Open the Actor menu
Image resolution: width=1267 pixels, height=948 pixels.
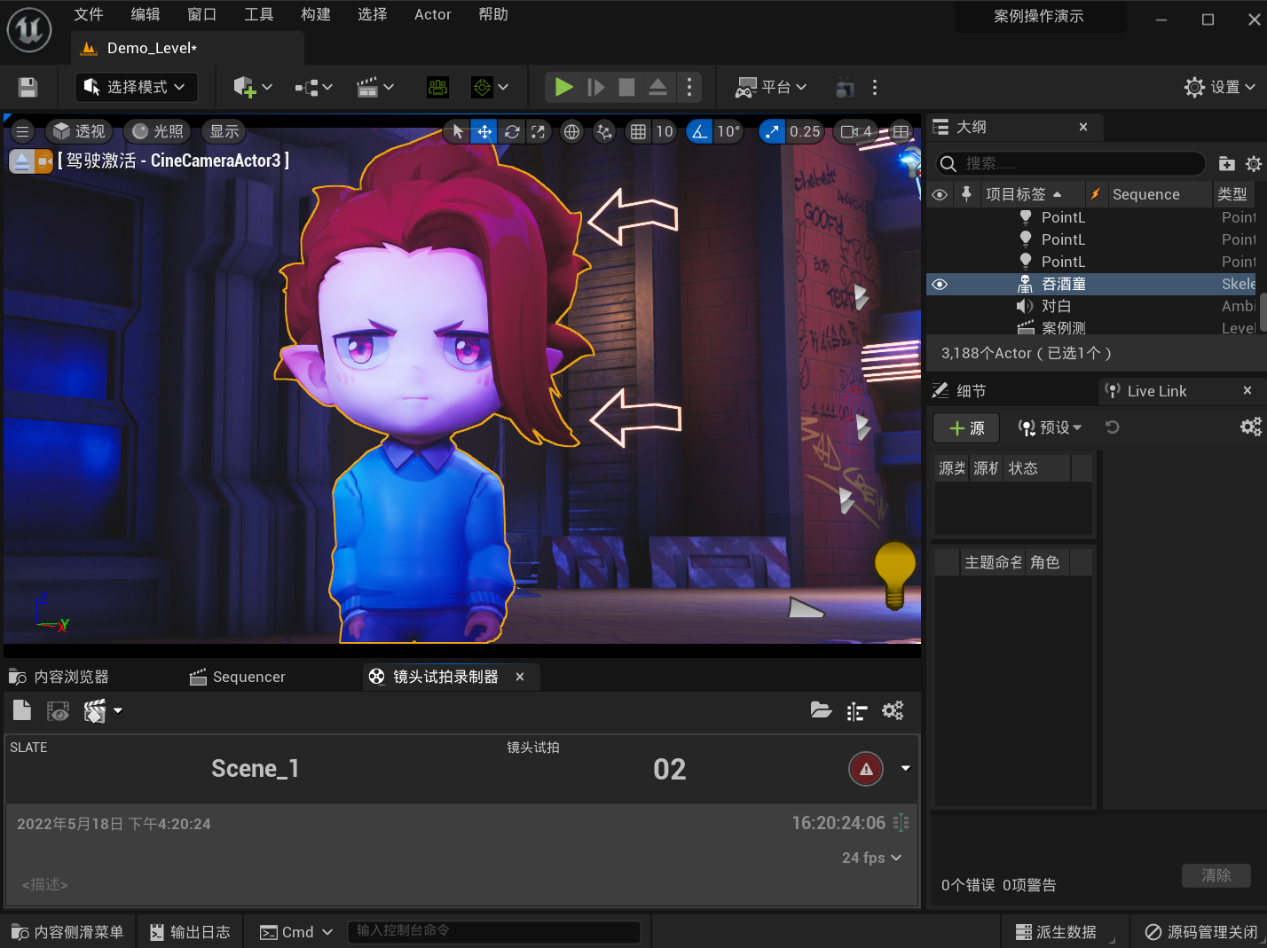coord(433,14)
